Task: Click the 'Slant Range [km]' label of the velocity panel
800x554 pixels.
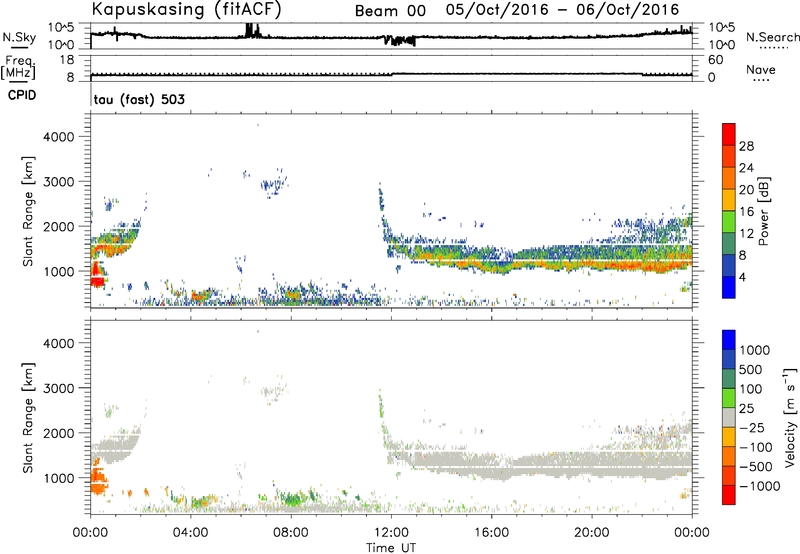Action: point(28,417)
